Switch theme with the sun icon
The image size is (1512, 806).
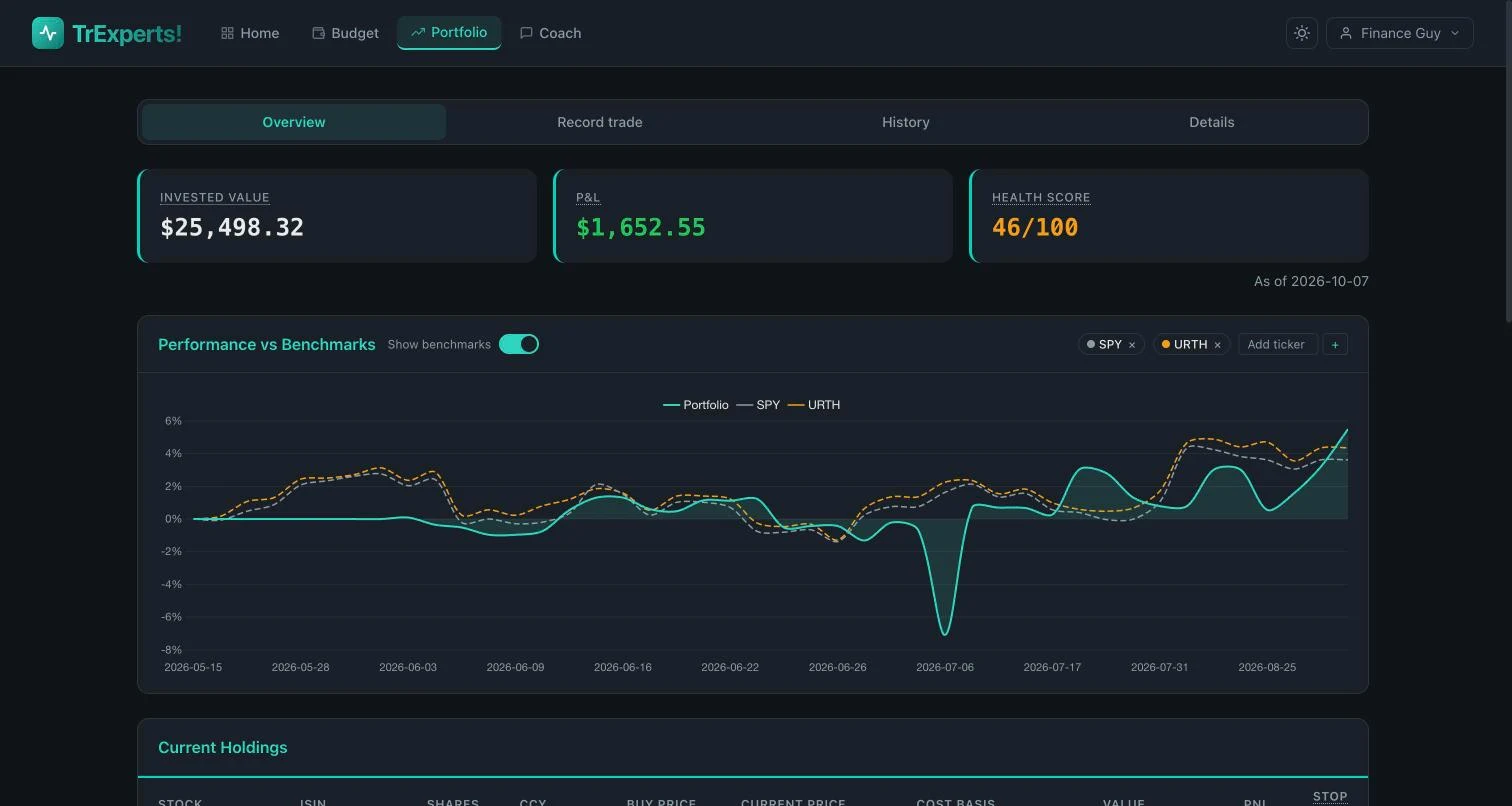pyautogui.click(x=1302, y=33)
